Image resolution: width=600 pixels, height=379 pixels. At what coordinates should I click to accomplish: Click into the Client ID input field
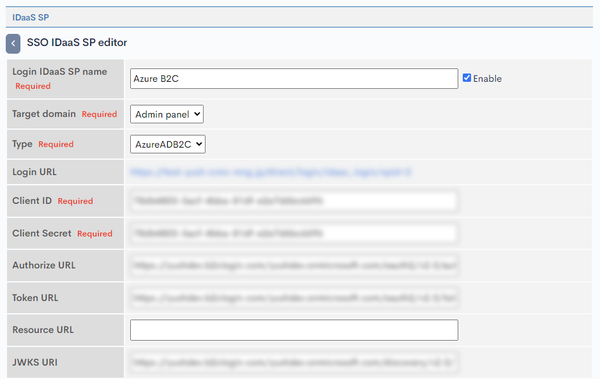294,201
